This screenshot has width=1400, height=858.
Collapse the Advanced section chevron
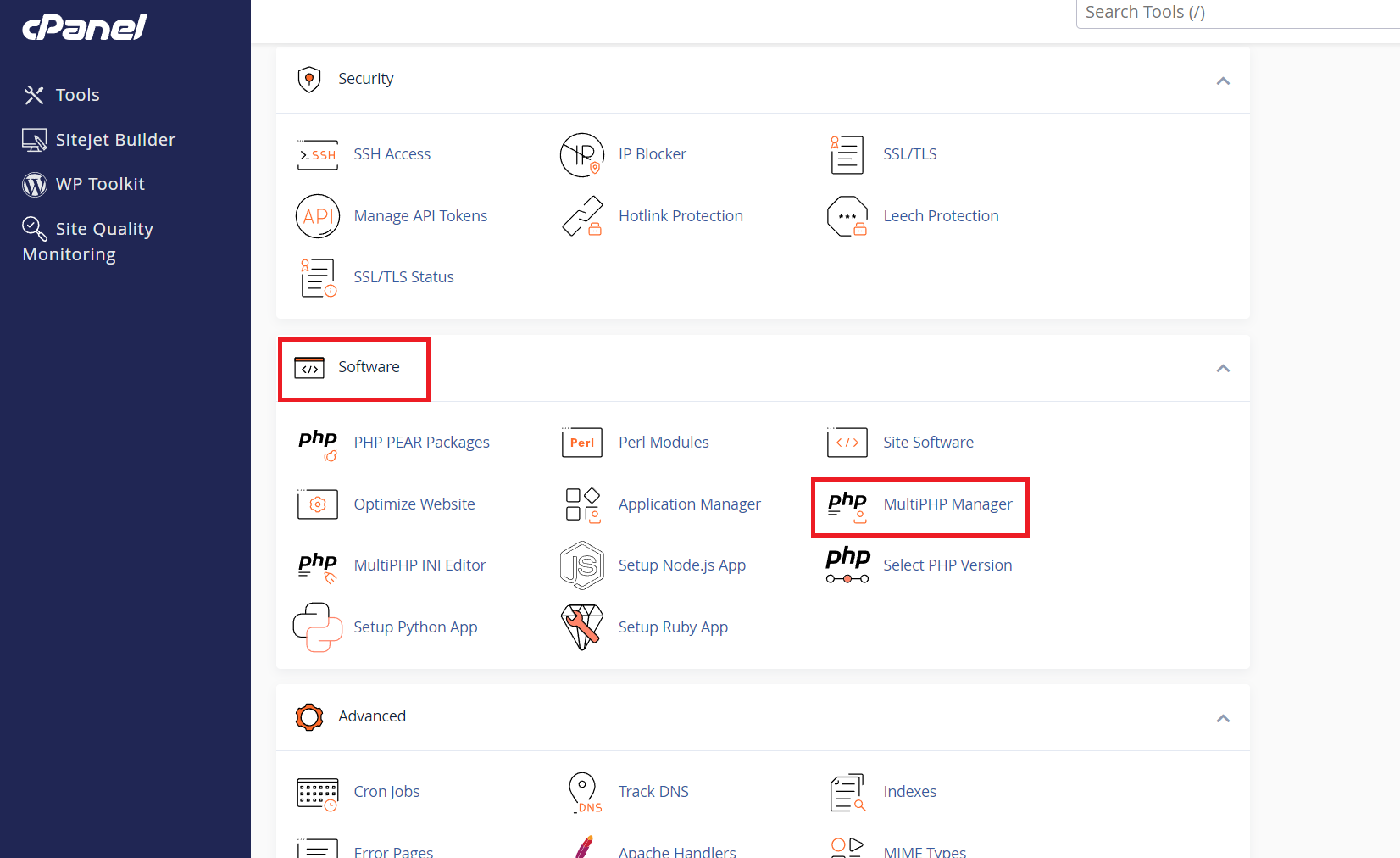click(x=1223, y=718)
